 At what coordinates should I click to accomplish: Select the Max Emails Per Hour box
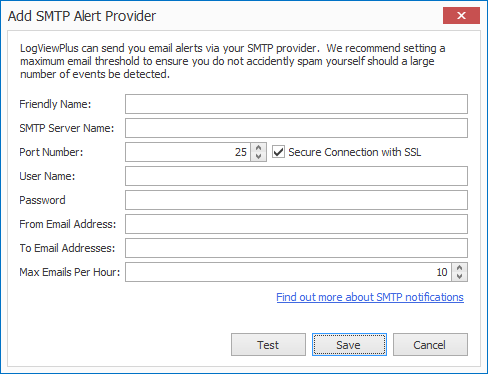[x=288, y=272]
